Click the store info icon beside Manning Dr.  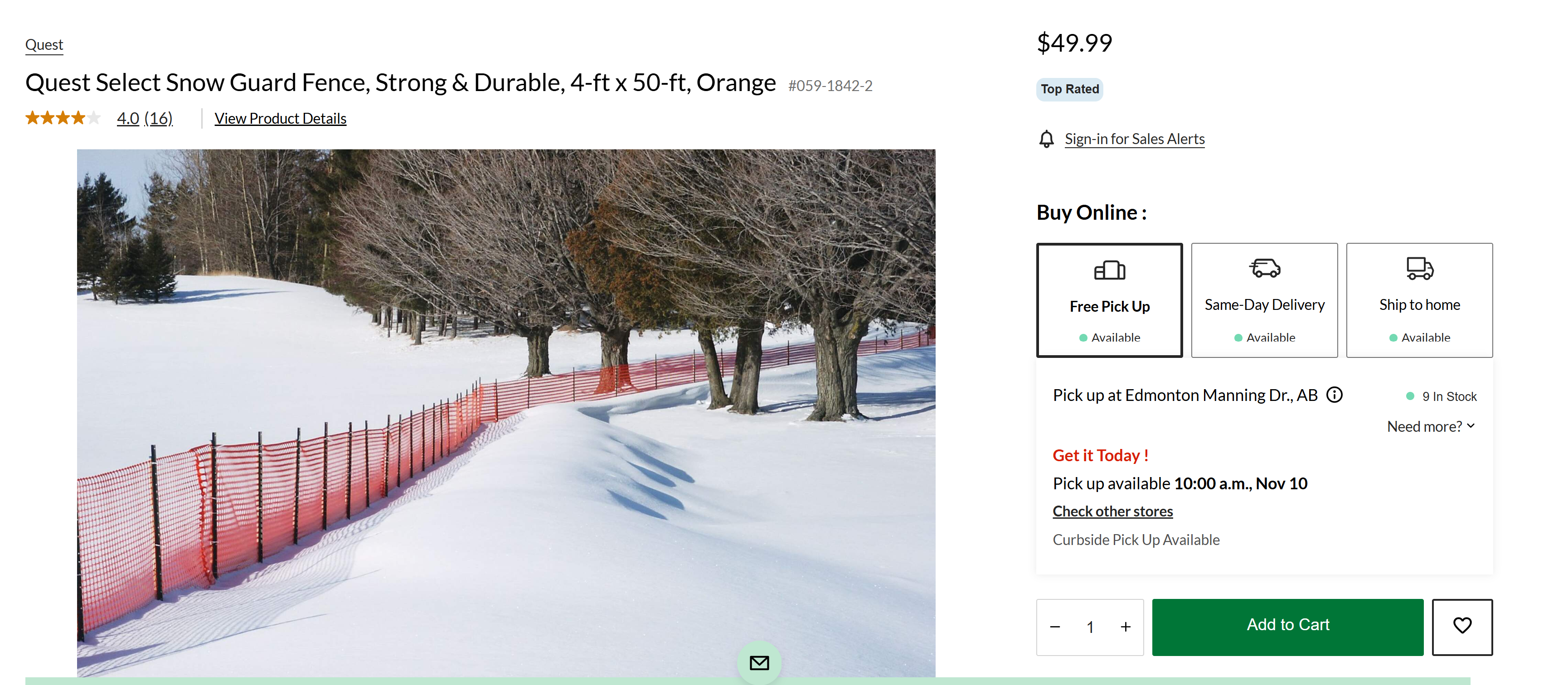tap(1334, 395)
